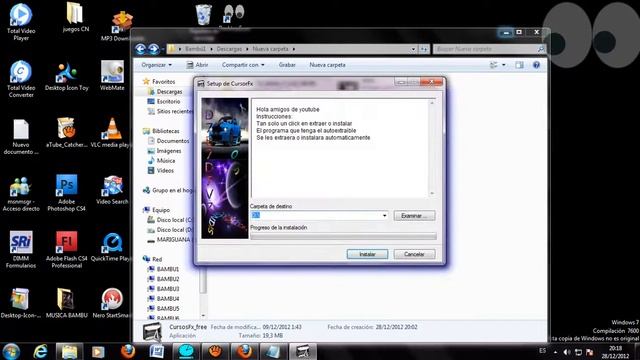Screen dimensions: 640x360
Task: Click the Windows Start button
Action: [11, 351]
